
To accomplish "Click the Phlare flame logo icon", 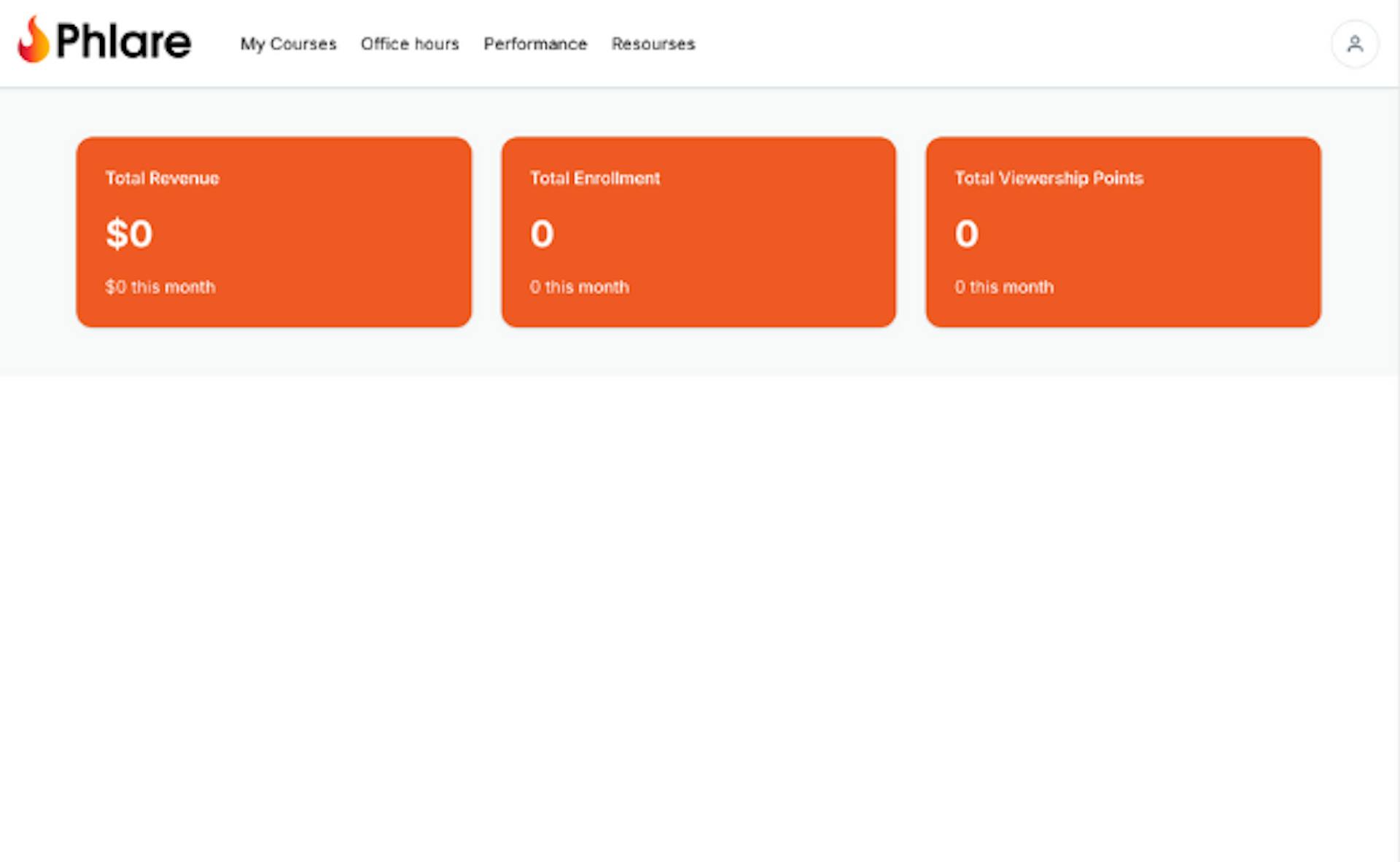I will point(34,40).
